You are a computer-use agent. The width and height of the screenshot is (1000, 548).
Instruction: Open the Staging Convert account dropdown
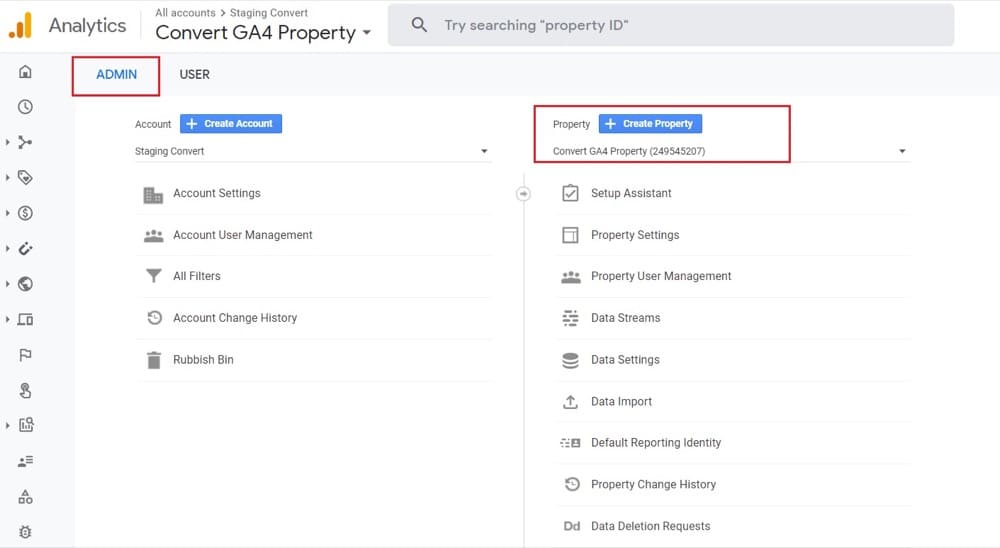click(x=312, y=151)
